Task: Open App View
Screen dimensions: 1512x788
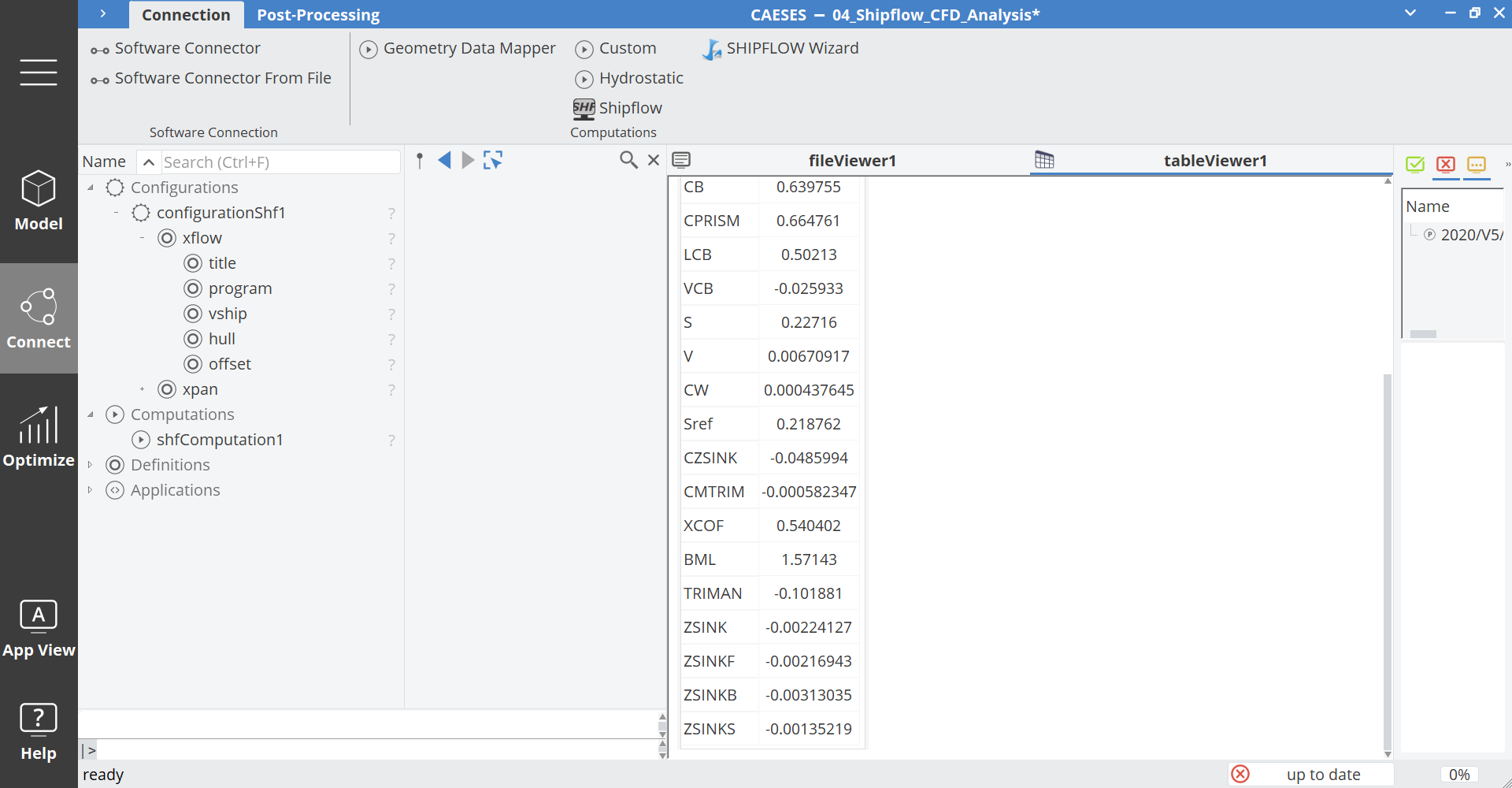Action: (39, 628)
